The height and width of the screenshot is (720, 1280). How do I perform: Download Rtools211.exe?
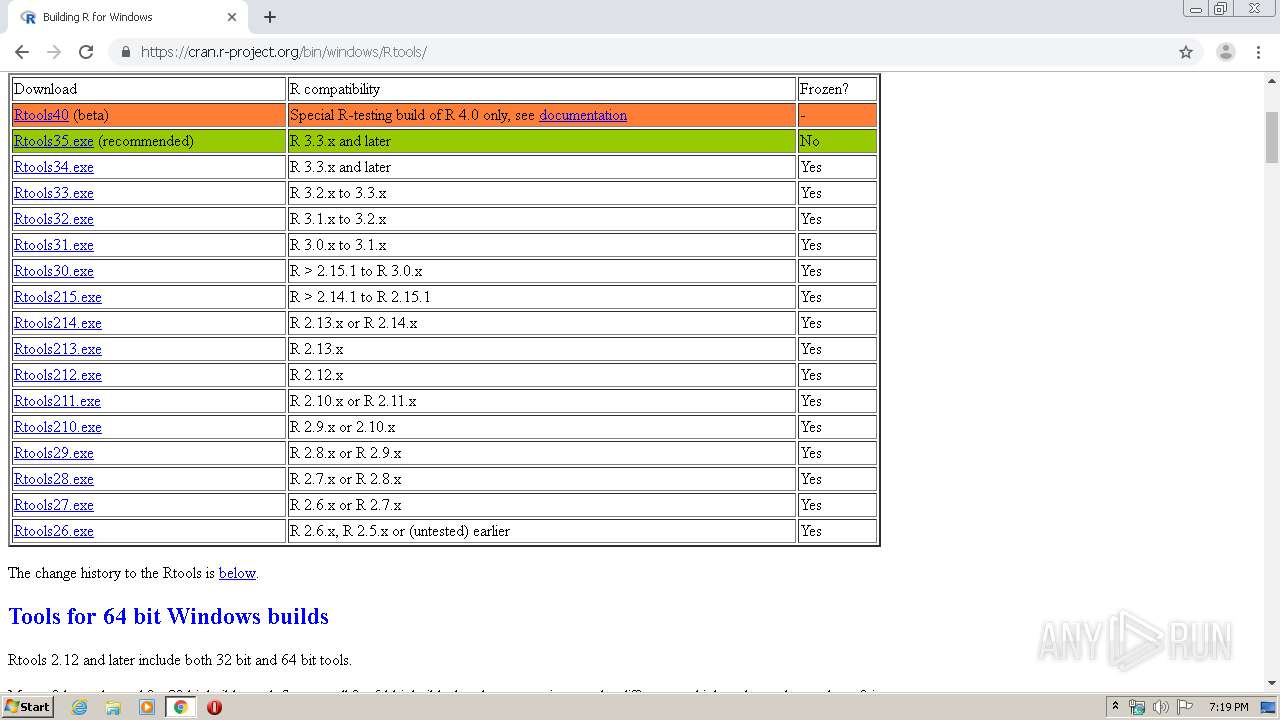[x=57, y=401]
